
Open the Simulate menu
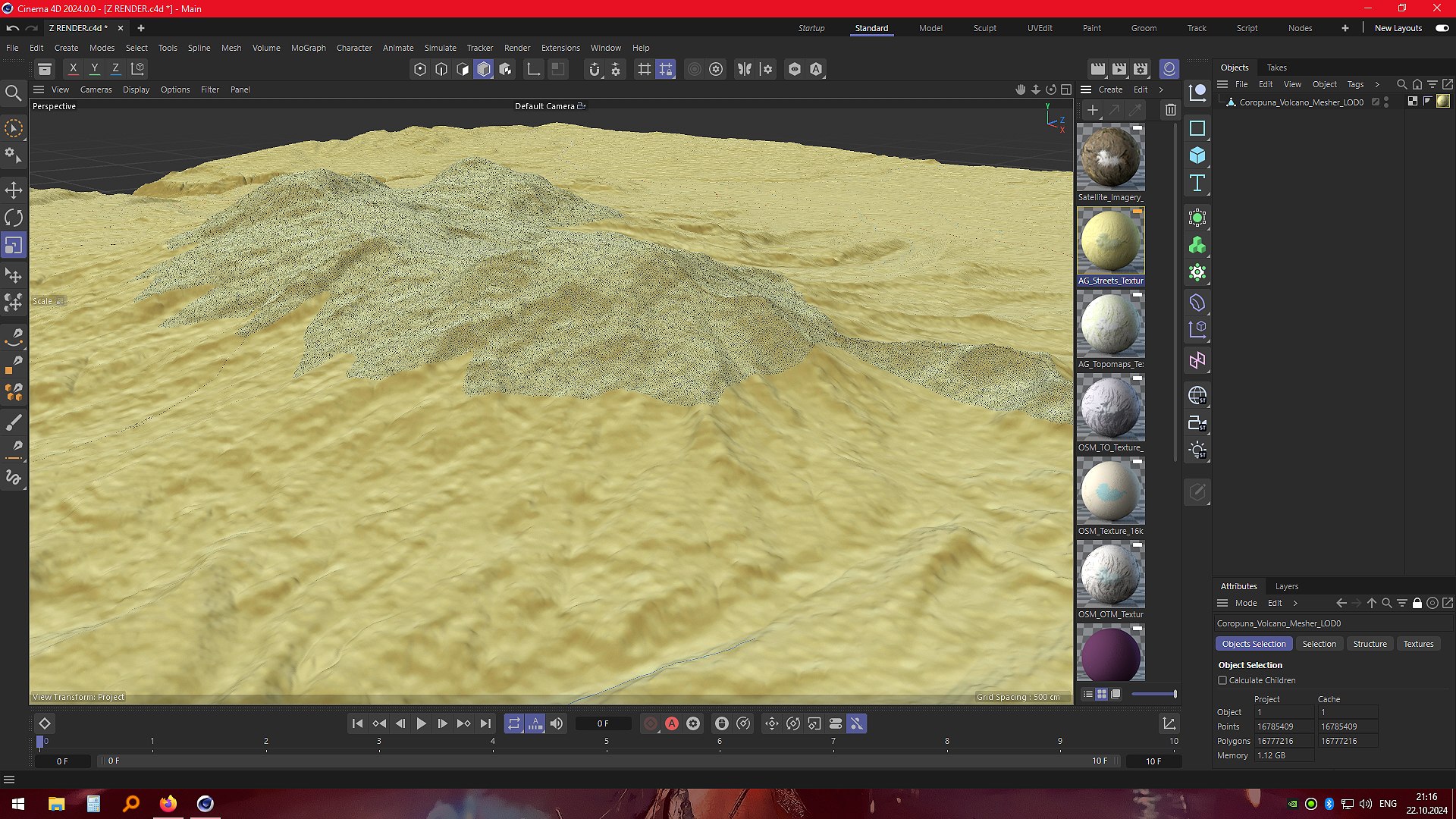pyautogui.click(x=440, y=48)
